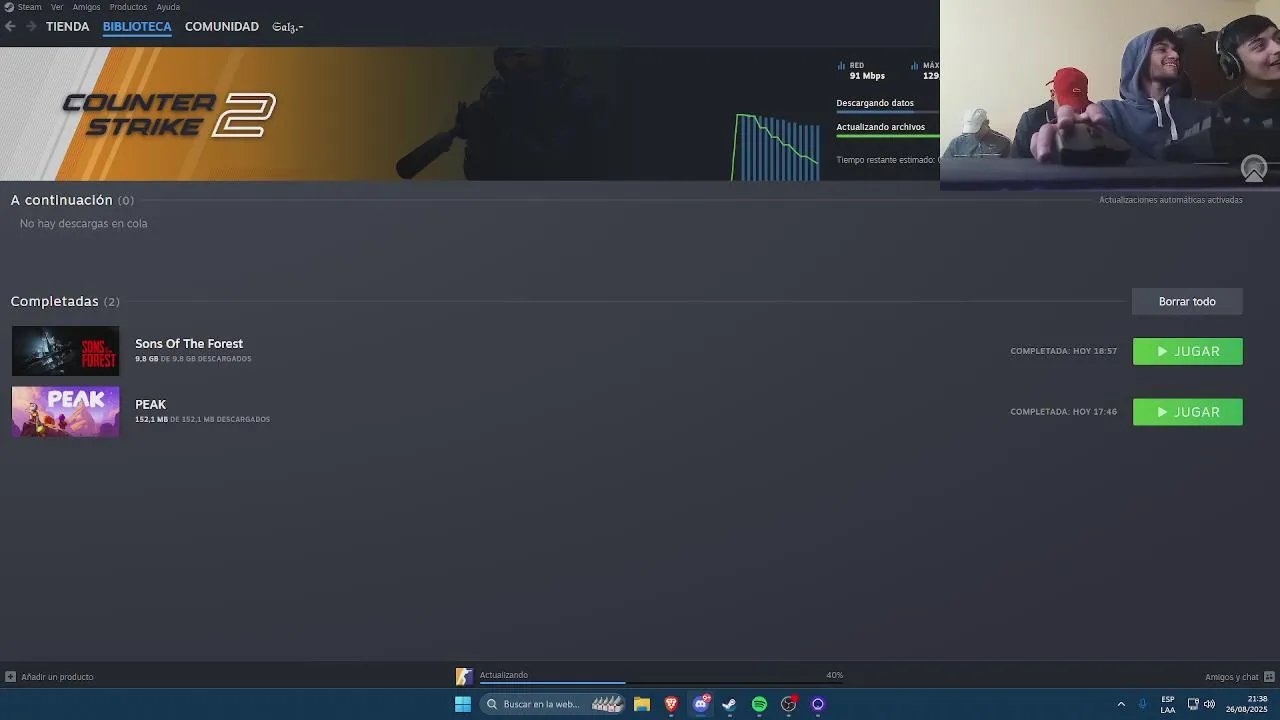
Task: Open the PEAK game thumbnail
Action: tap(65, 412)
